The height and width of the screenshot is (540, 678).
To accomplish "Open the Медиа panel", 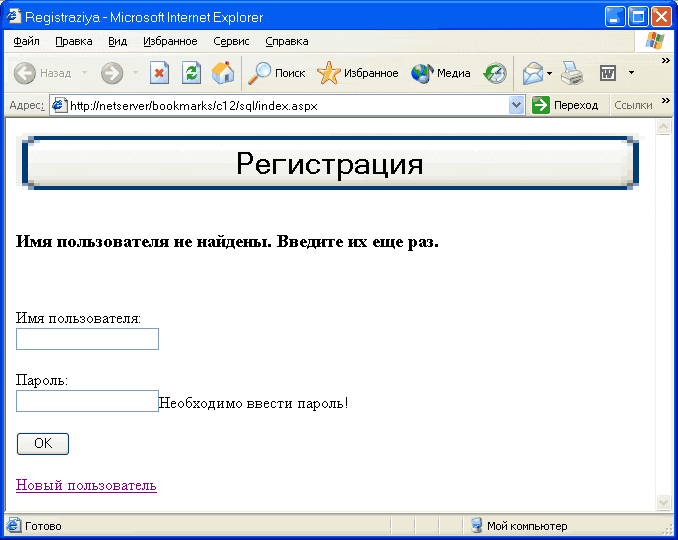I will (x=441, y=73).
